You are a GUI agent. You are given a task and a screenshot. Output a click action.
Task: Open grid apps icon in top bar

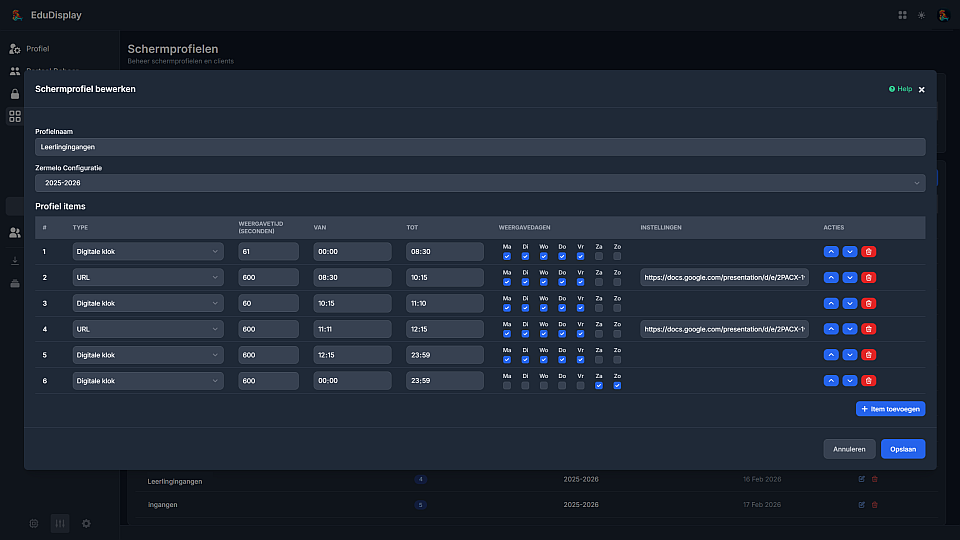click(x=903, y=15)
